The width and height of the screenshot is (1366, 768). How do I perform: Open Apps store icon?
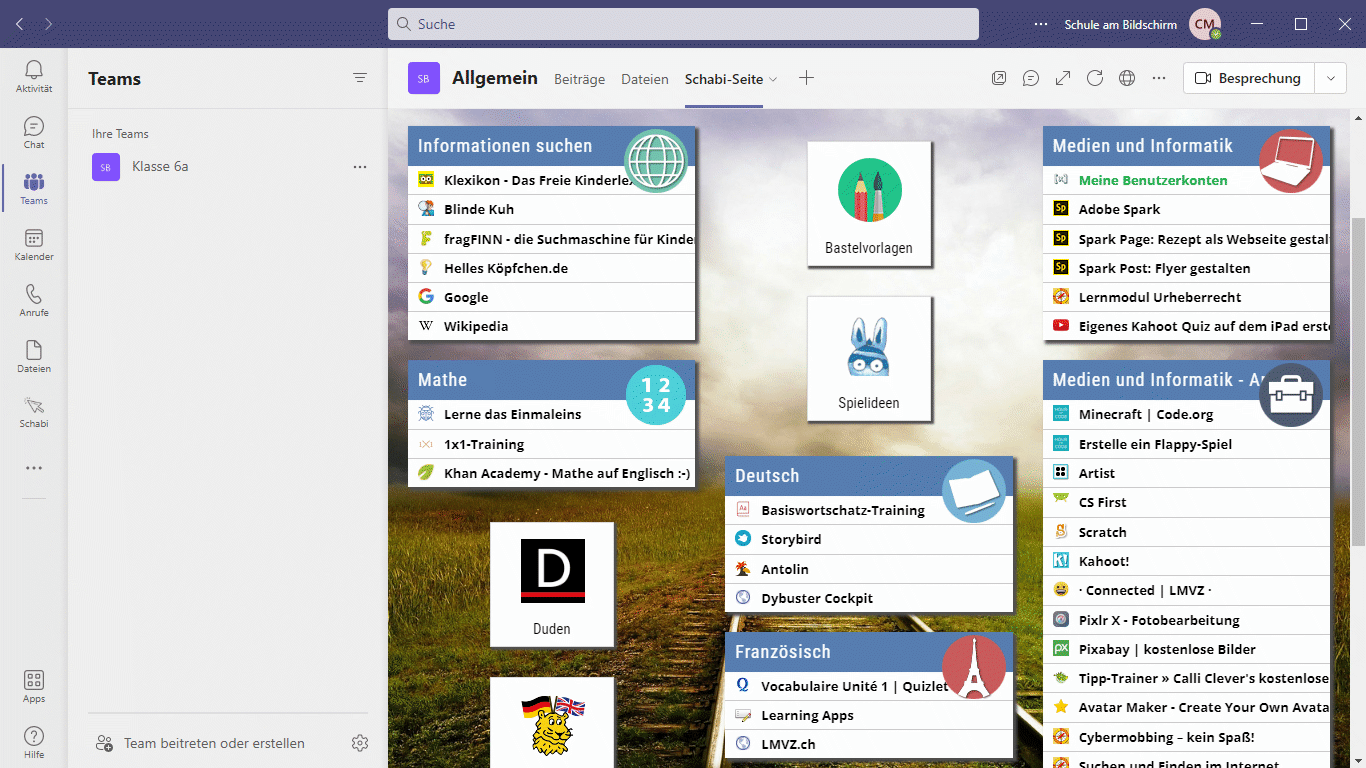pyautogui.click(x=34, y=686)
